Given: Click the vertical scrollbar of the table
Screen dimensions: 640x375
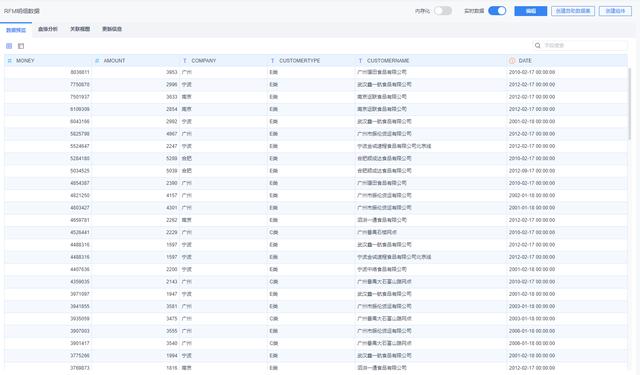Looking at the screenshot, I should pyautogui.click(x=630, y=104).
